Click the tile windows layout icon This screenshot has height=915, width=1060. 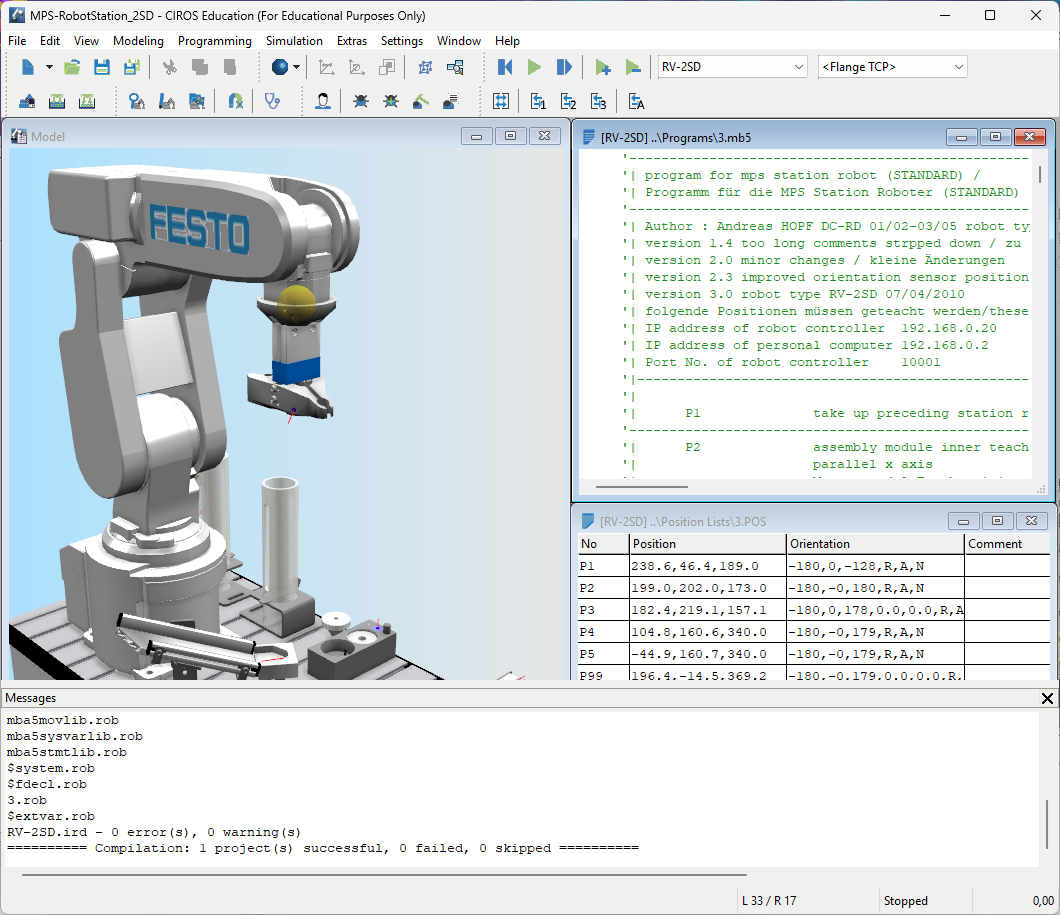click(501, 101)
